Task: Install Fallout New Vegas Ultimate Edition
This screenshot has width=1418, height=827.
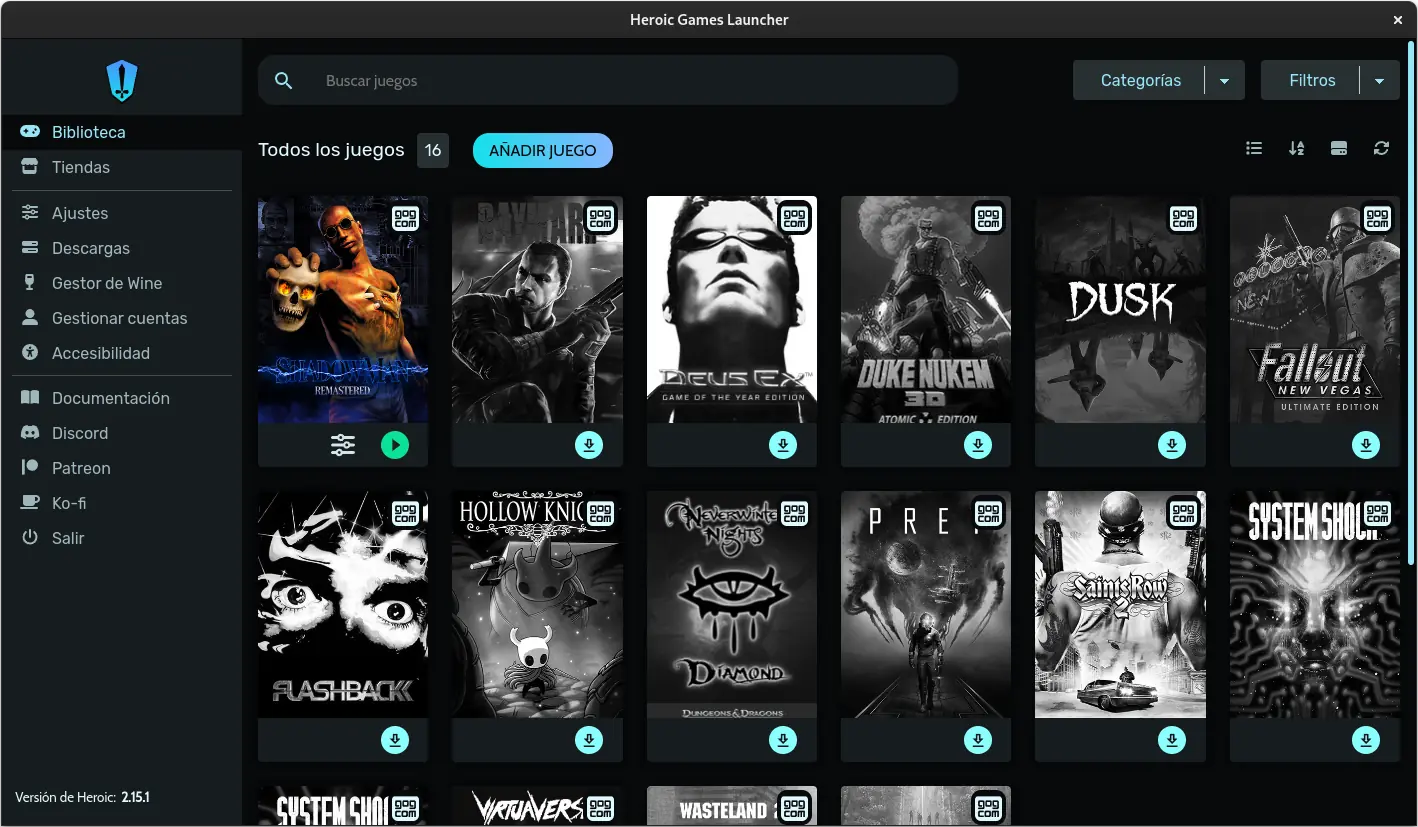Action: [1366, 445]
